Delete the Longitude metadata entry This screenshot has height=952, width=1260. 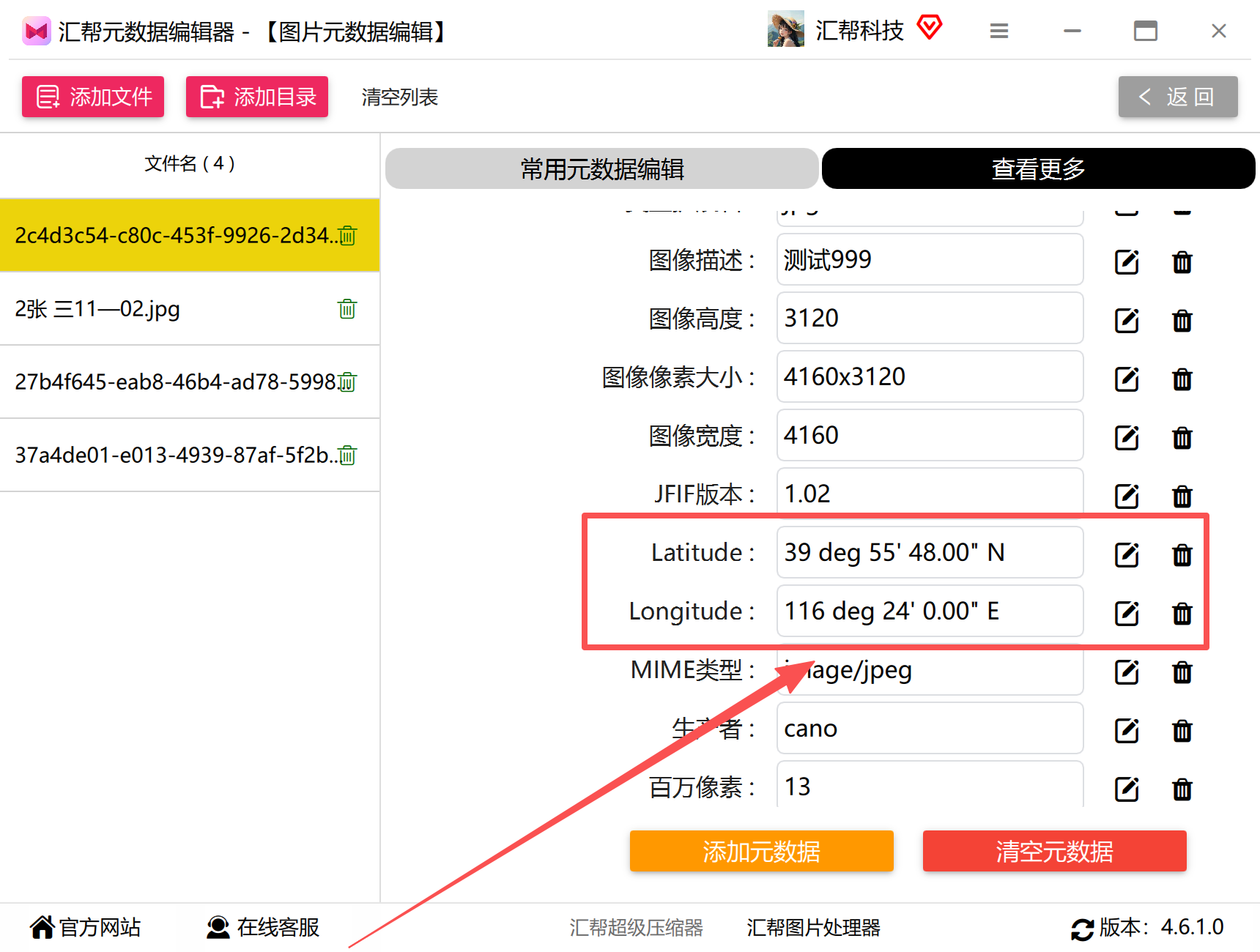click(x=1182, y=613)
